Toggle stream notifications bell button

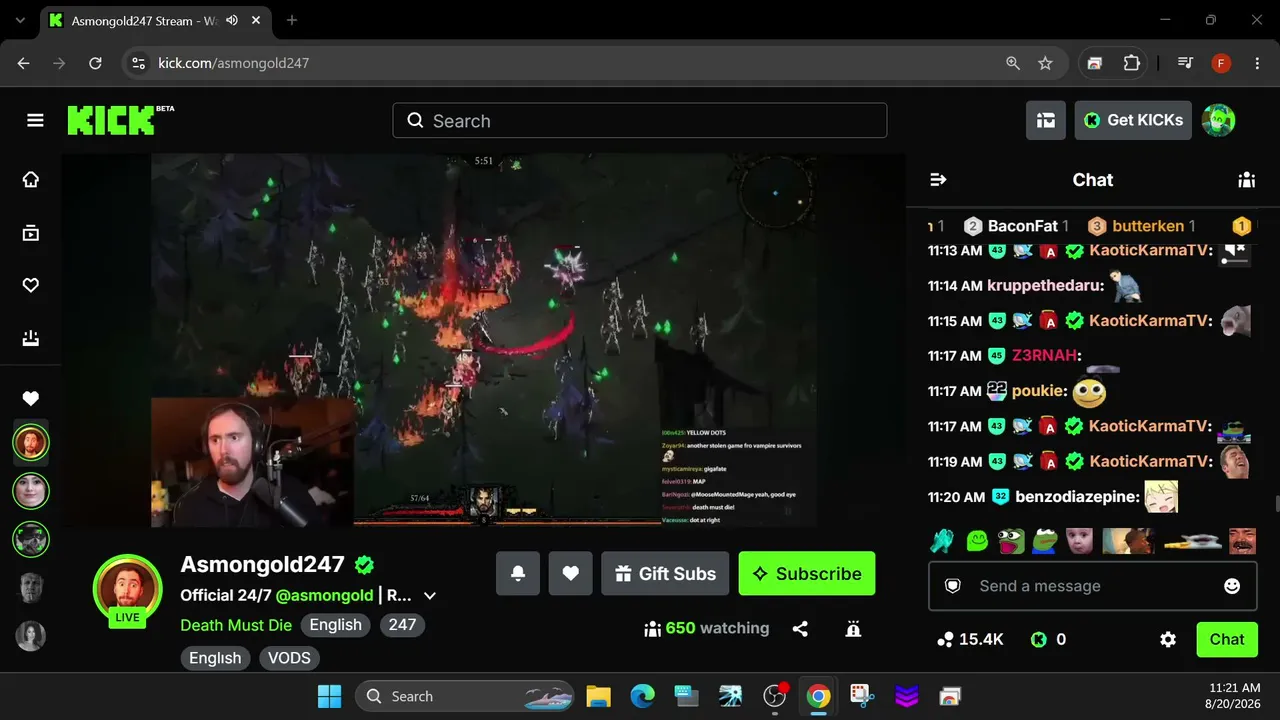click(518, 573)
